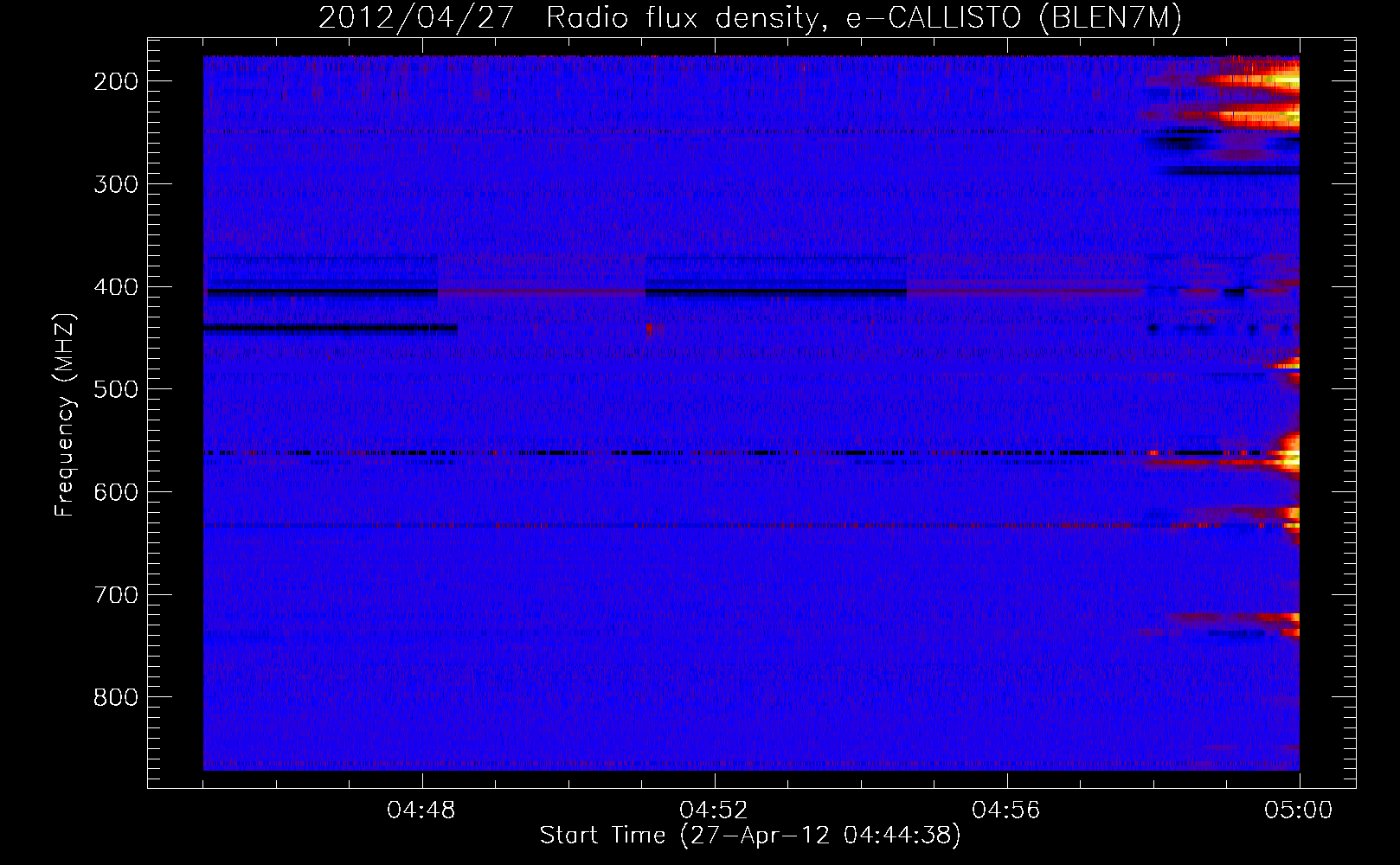
Task: Click the 04:48 time tick label
Action: click(421, 811)
